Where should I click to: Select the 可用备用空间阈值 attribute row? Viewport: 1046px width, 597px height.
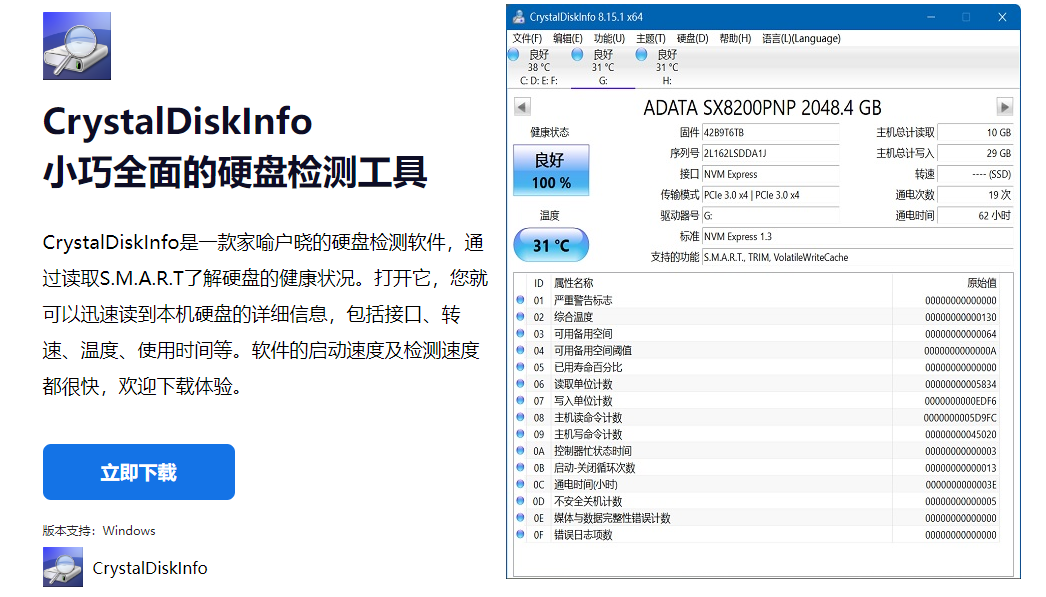(756, 350)
